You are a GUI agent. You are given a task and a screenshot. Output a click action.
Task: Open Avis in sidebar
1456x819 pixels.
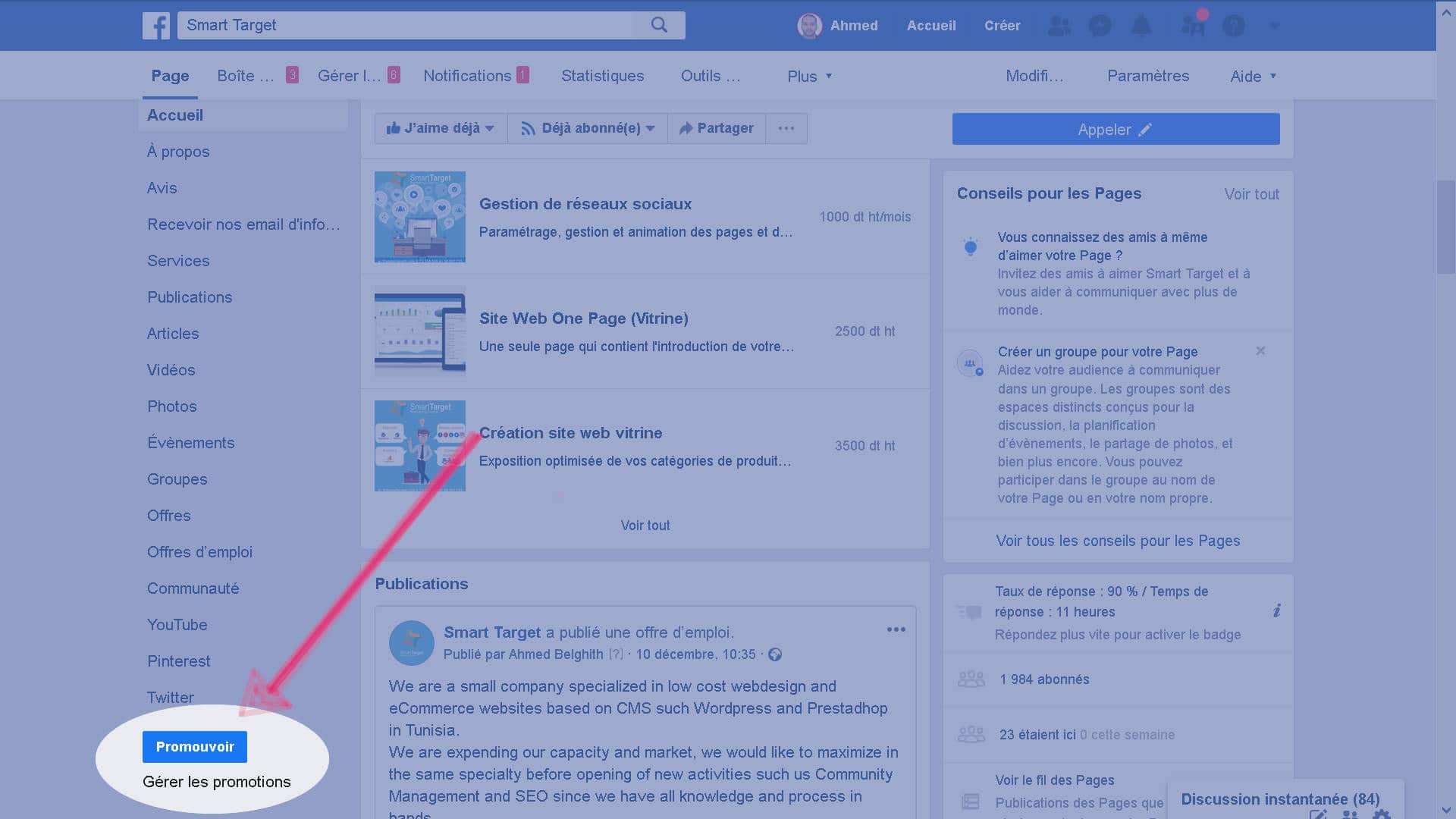pyautogui.click(x=162, y=188)
